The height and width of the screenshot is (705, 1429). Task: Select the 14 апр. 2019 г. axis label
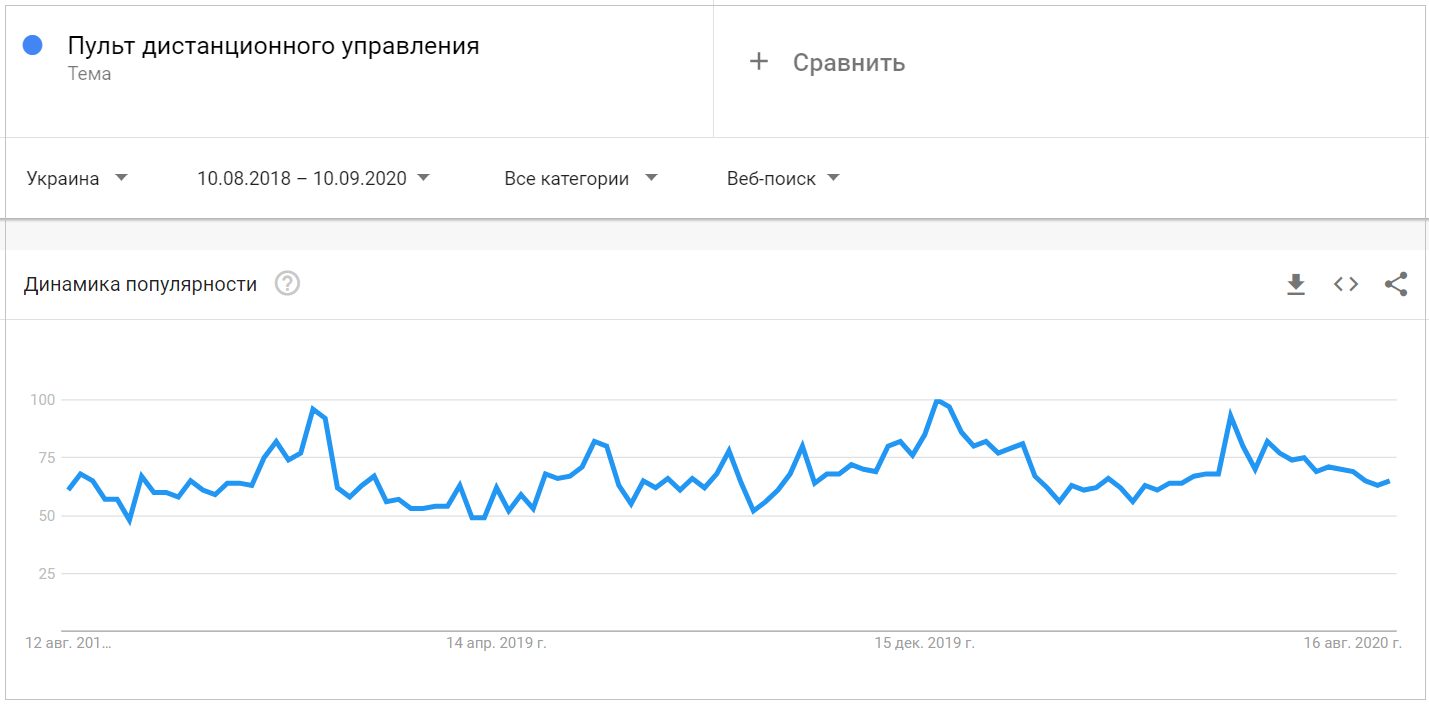coord(496,643)
